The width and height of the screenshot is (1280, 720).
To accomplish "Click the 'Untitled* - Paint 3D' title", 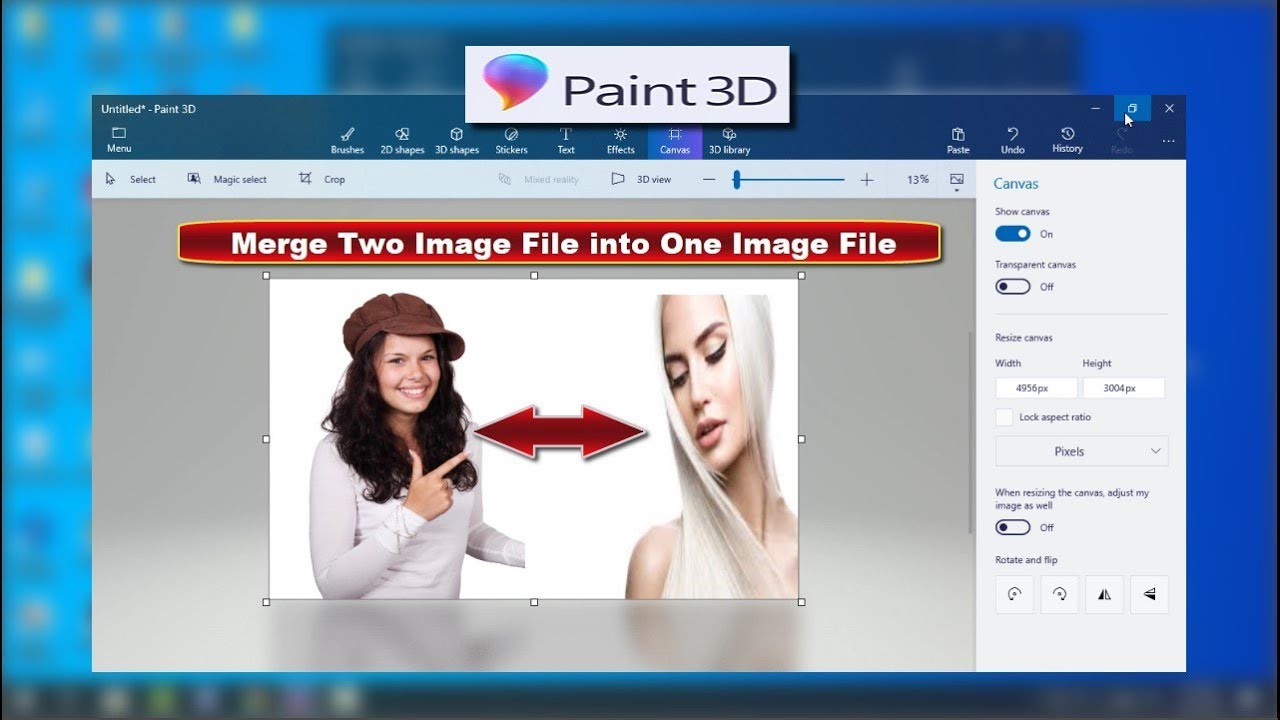I will (x=149, y=109).
